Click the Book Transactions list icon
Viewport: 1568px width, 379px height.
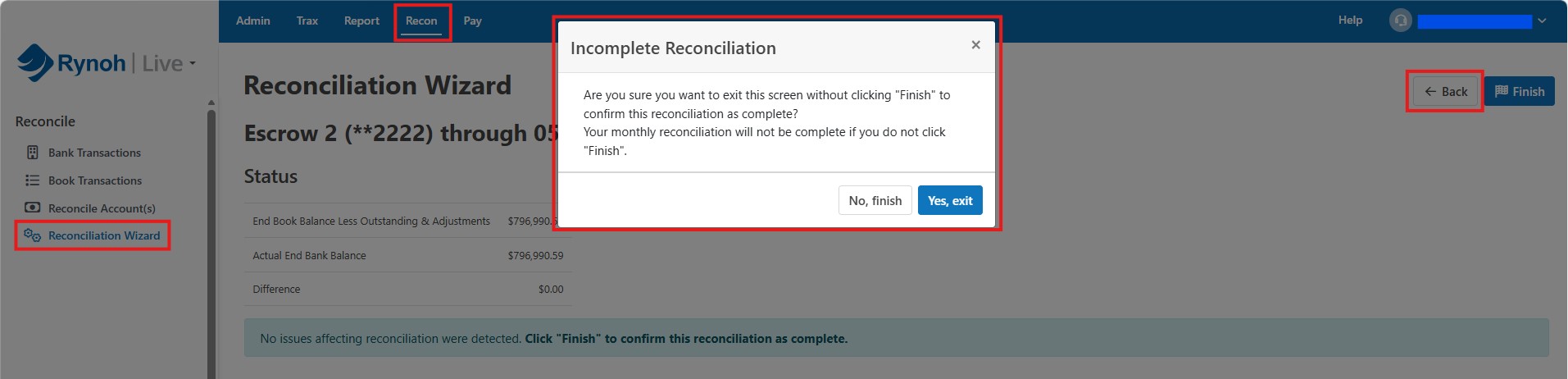(x=33, y=180)
